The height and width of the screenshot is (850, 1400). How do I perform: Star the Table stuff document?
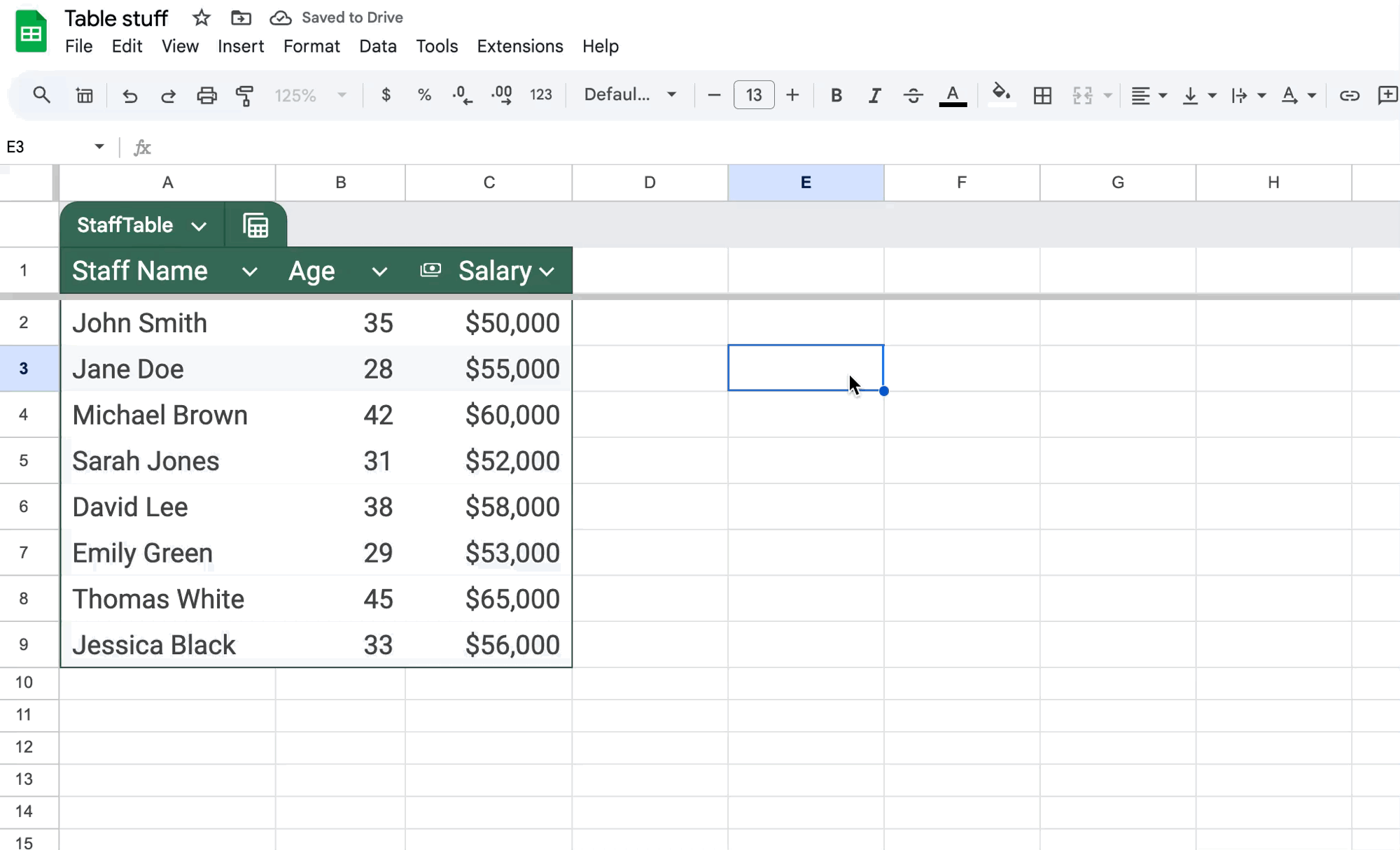(202, 17)
